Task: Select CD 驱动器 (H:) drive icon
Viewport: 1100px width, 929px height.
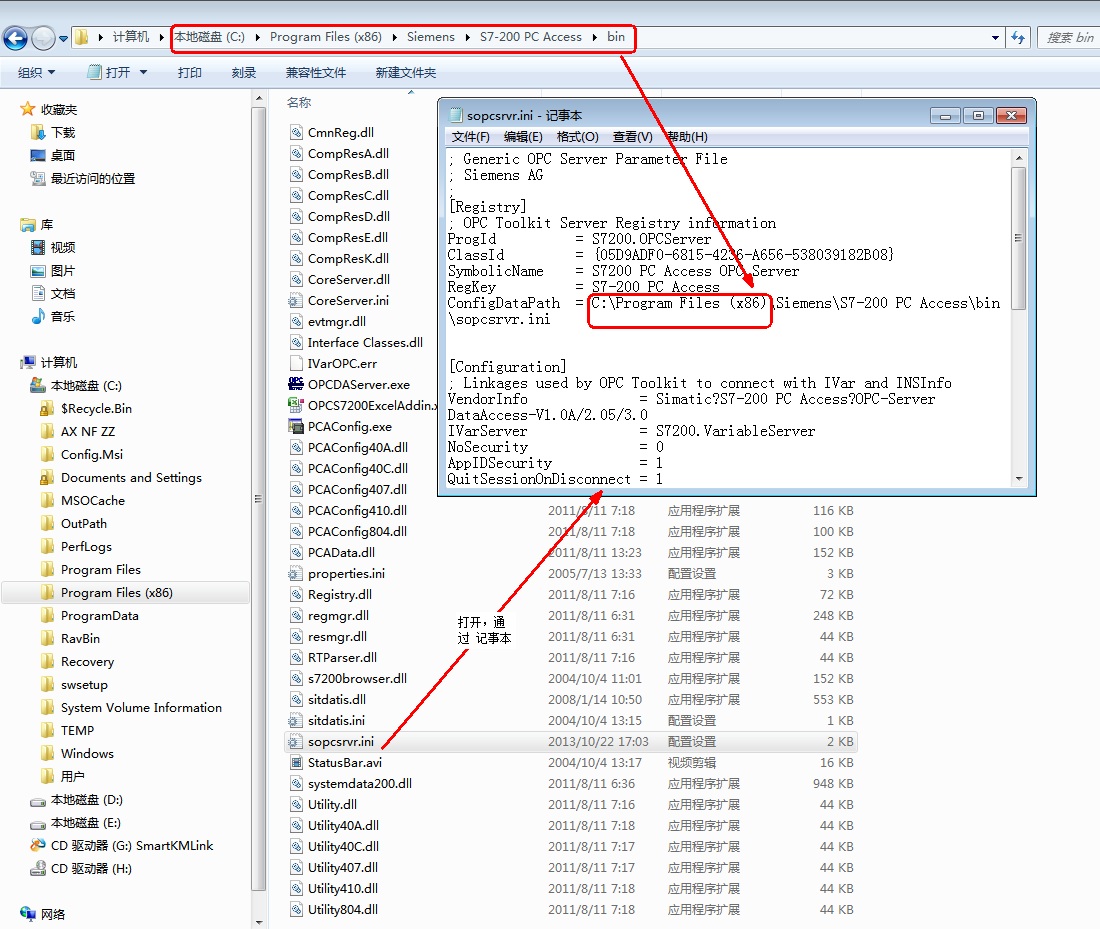Action: click(x=38, y=869)
